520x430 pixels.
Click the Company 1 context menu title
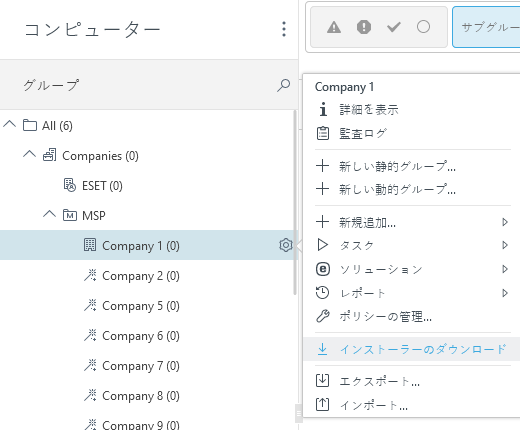(x=344, y=87)
